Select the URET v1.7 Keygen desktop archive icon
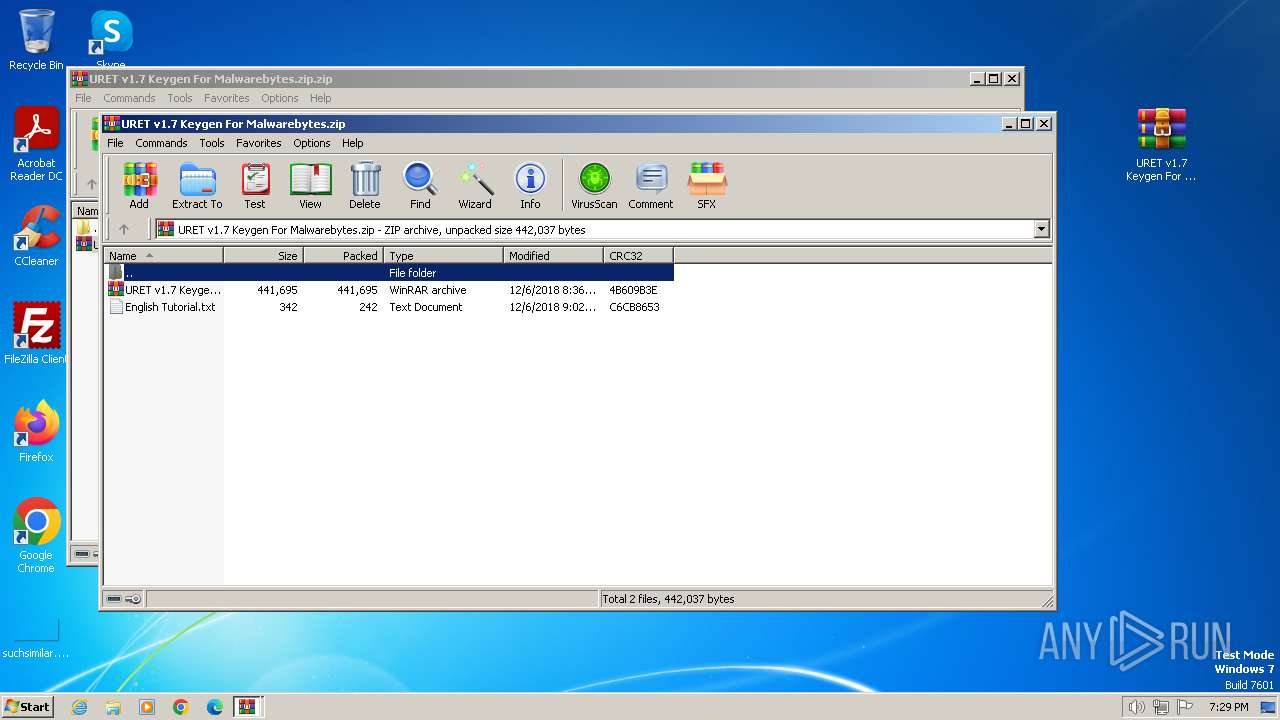This screenshot has height=720, width=1280. [x=1161, y=145]
